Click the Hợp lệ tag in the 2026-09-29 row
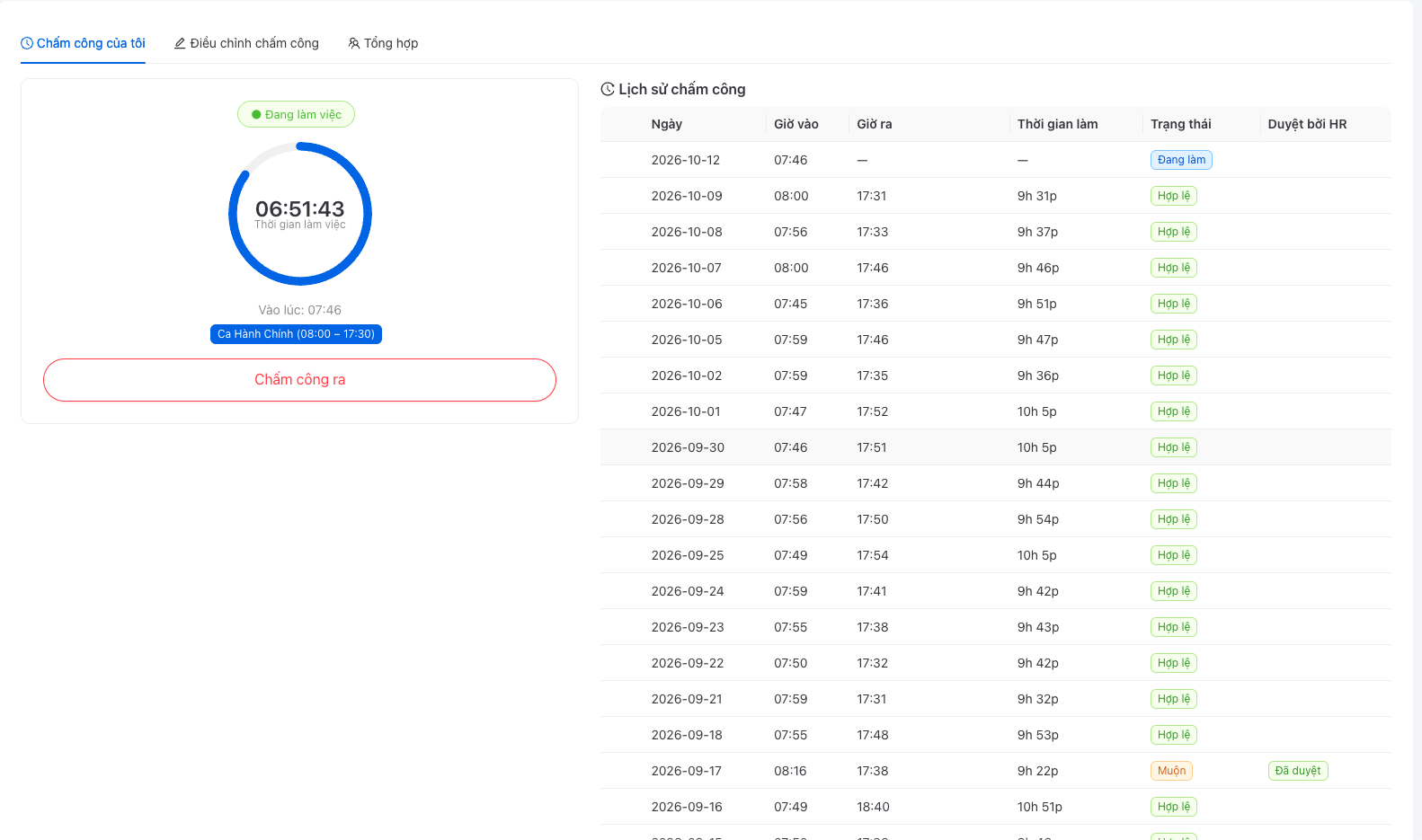 point(1174,483)
